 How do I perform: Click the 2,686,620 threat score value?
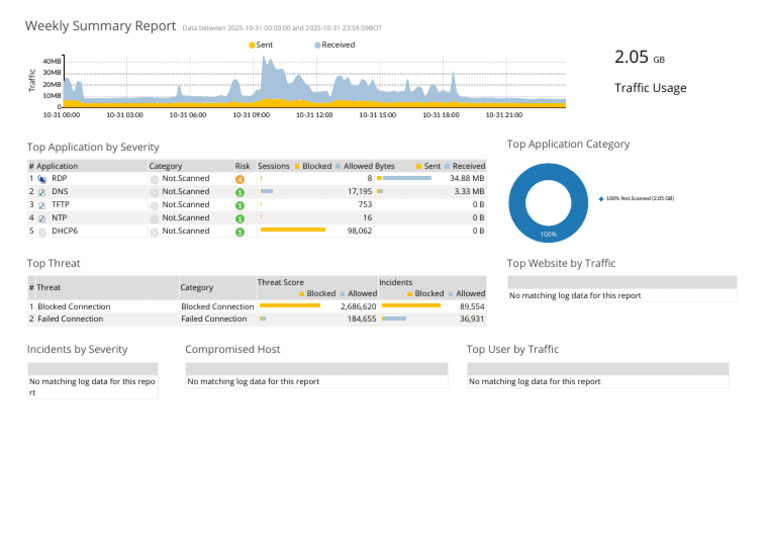tap(359, 307)
